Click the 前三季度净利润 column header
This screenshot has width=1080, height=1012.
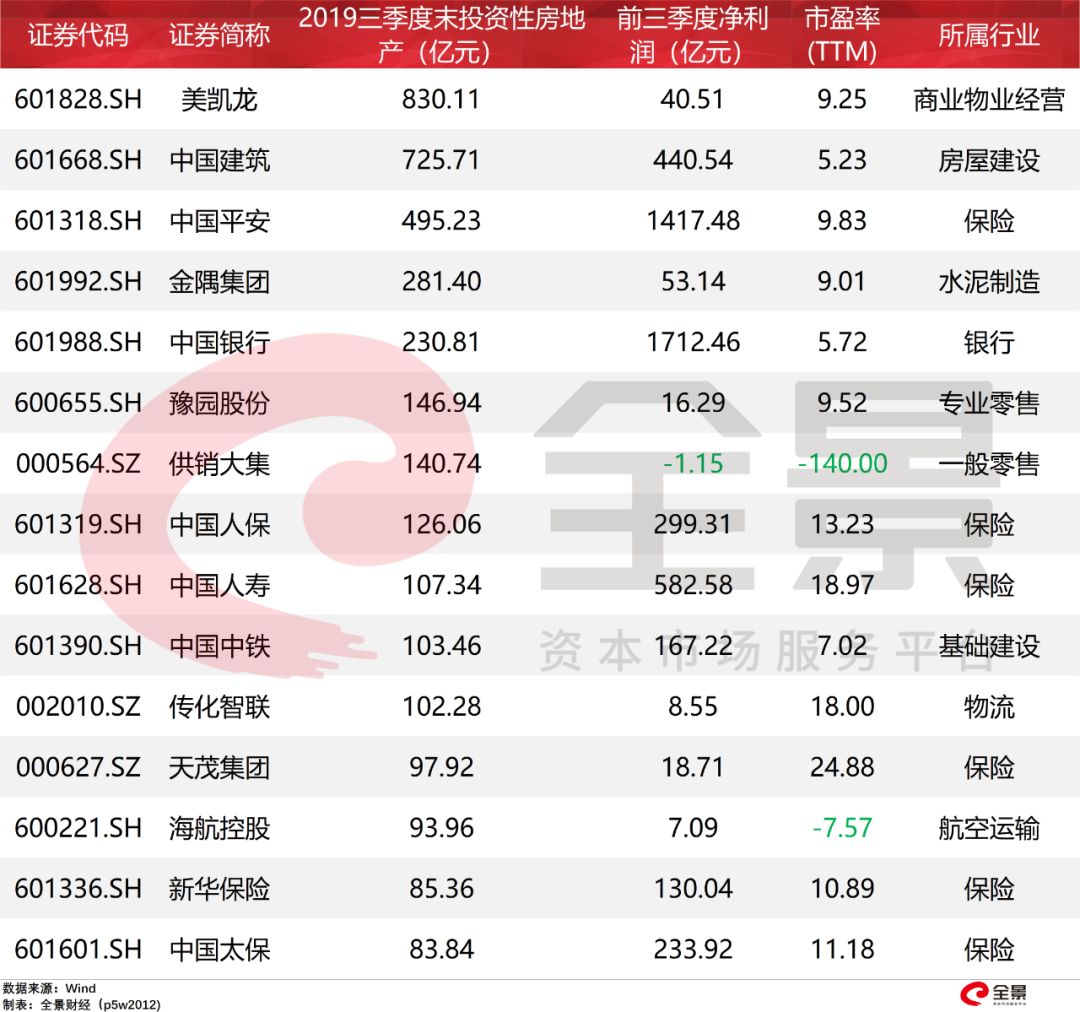[x=692, y=35]
